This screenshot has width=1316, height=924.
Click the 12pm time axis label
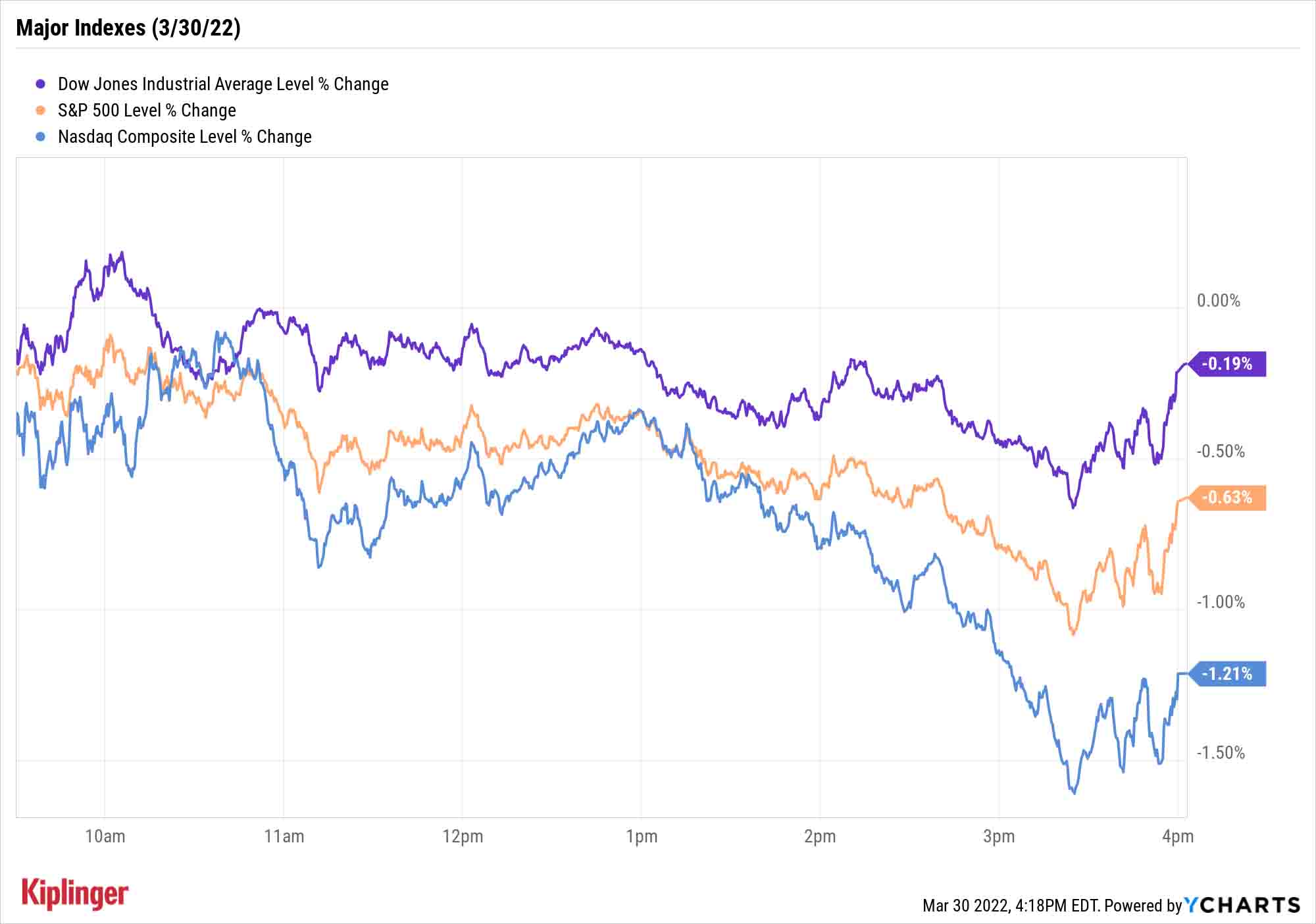[463, 836]
